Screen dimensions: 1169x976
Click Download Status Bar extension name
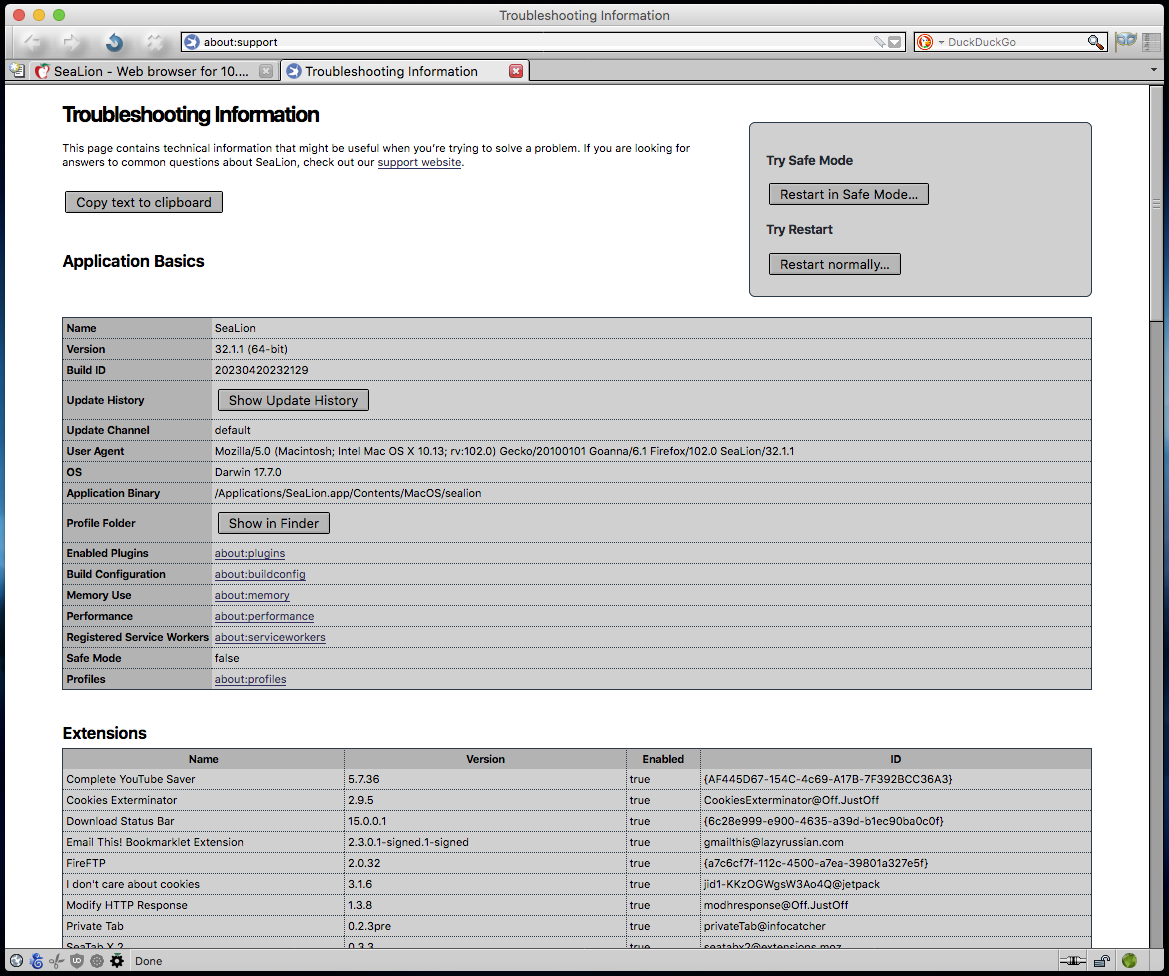click(x=120, y=821)
